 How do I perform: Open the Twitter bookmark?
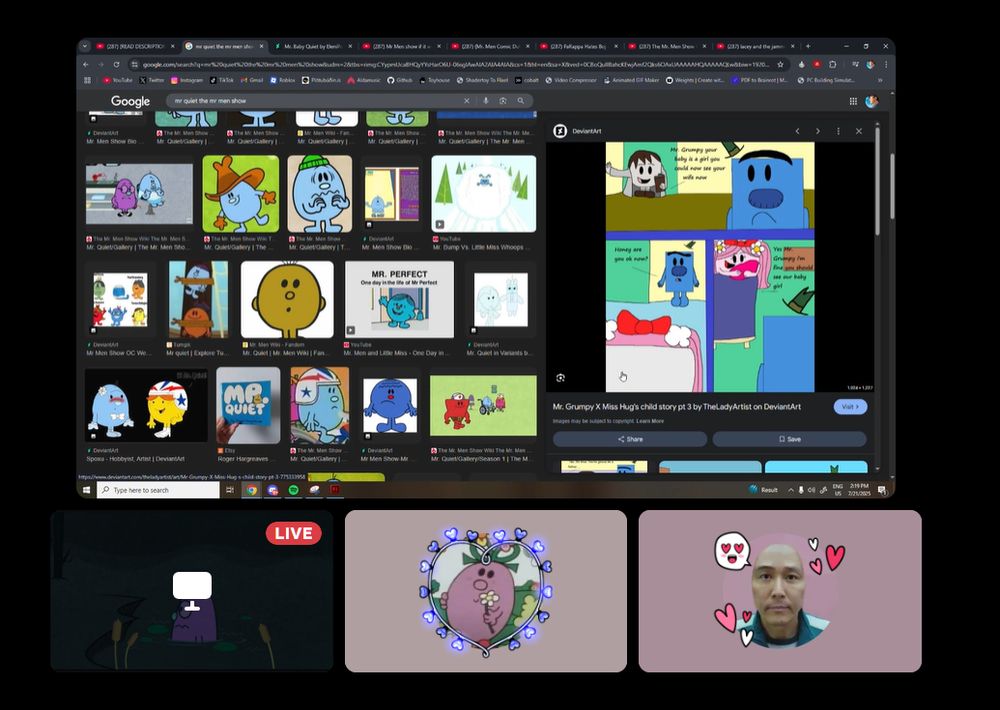pos(152,80)
